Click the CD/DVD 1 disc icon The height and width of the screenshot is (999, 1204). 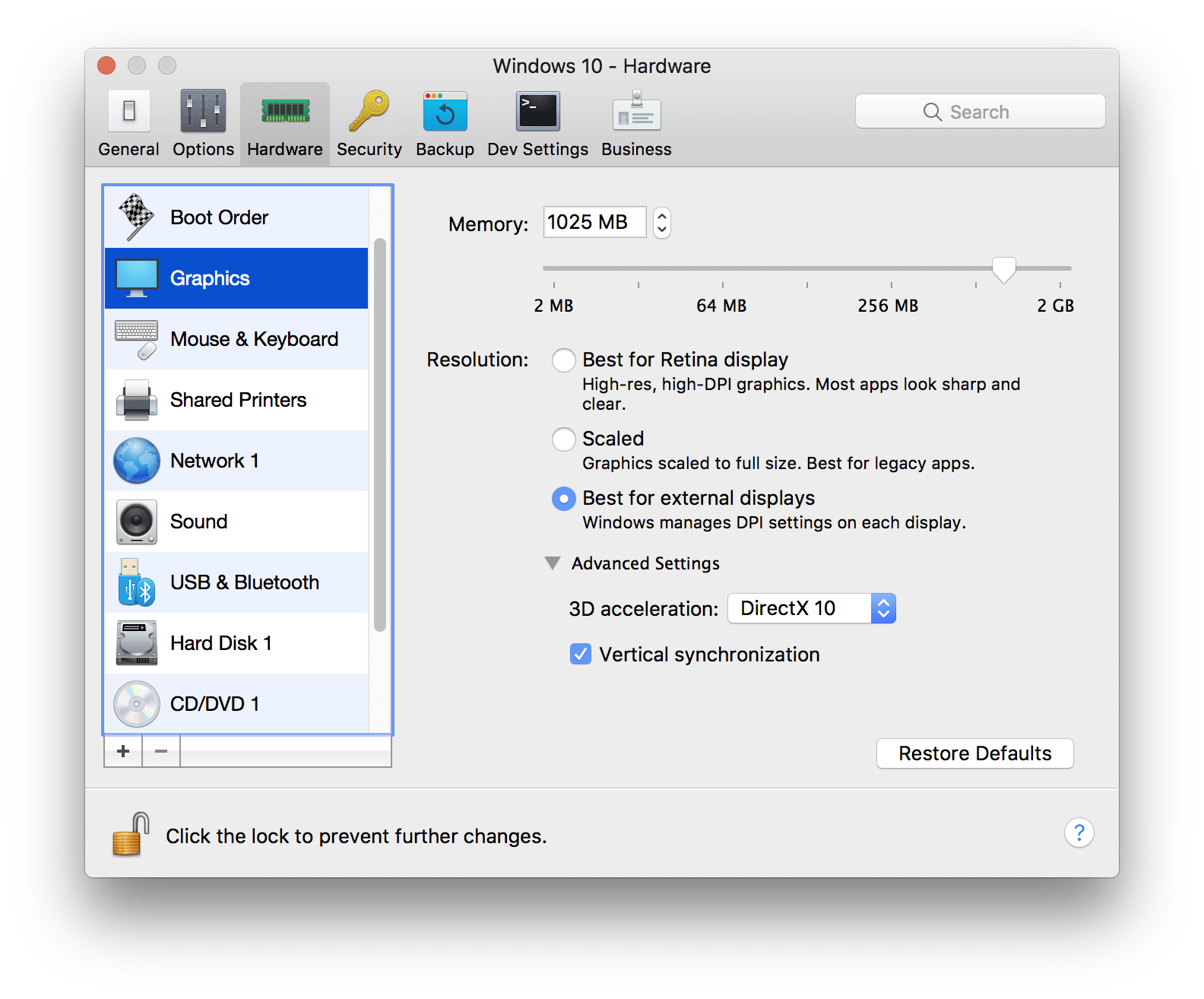(137, 704)
